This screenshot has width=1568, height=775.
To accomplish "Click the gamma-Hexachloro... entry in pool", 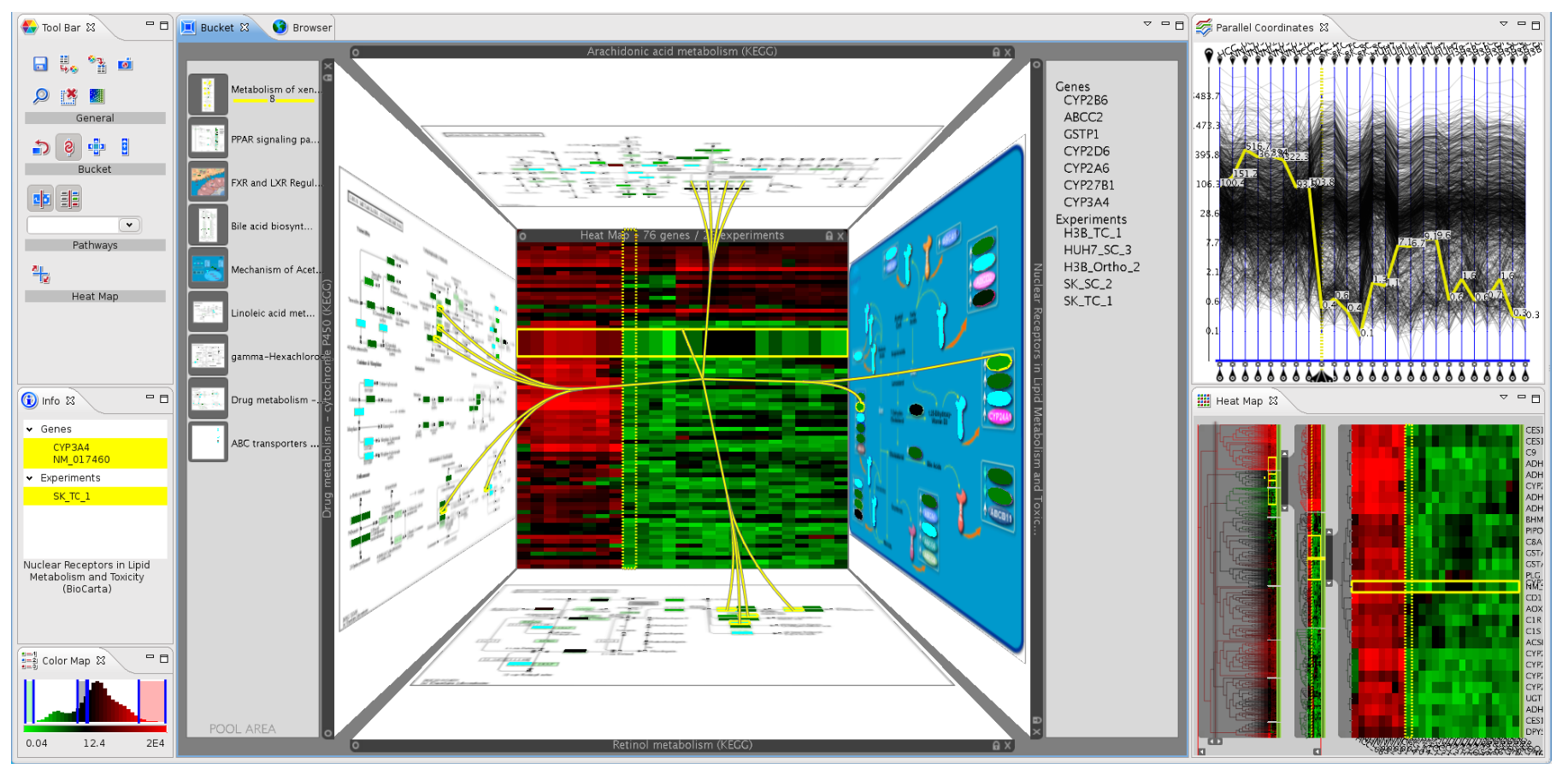I will [x=254, y=356].
